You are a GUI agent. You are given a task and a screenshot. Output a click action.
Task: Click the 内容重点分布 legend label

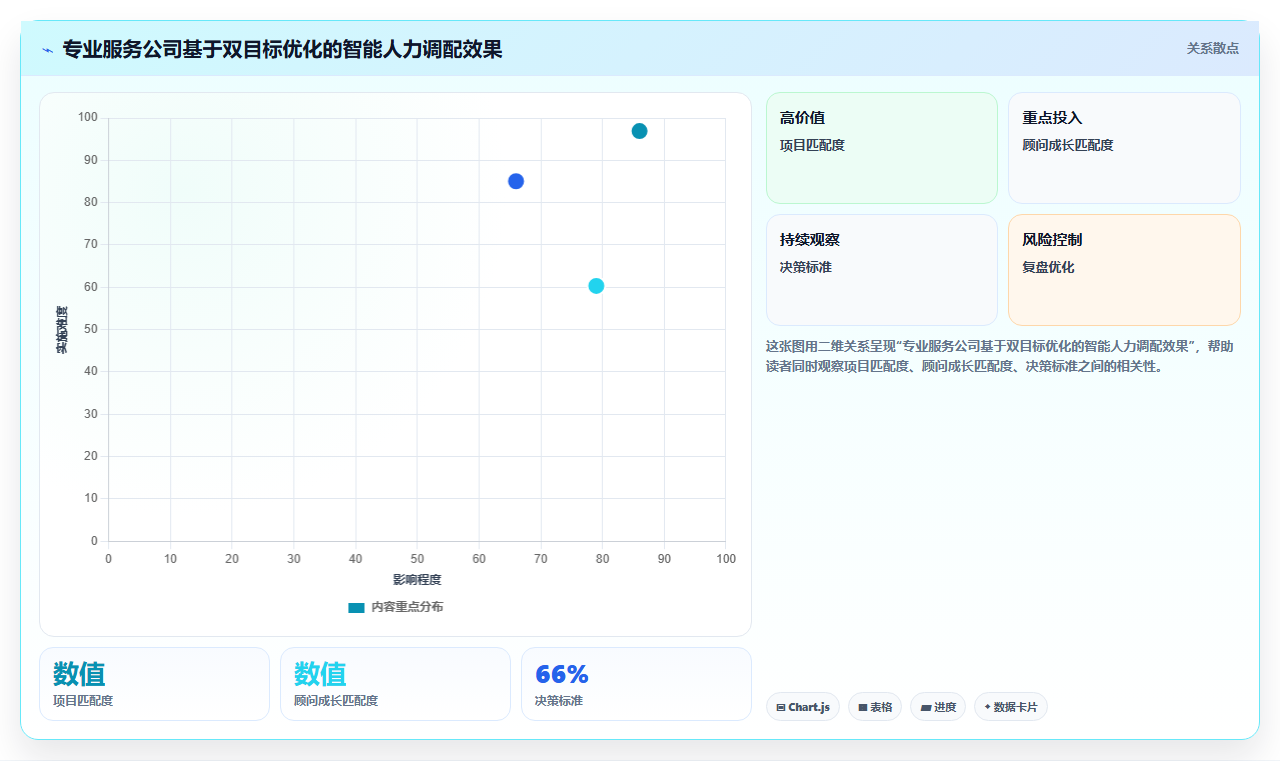407,607
